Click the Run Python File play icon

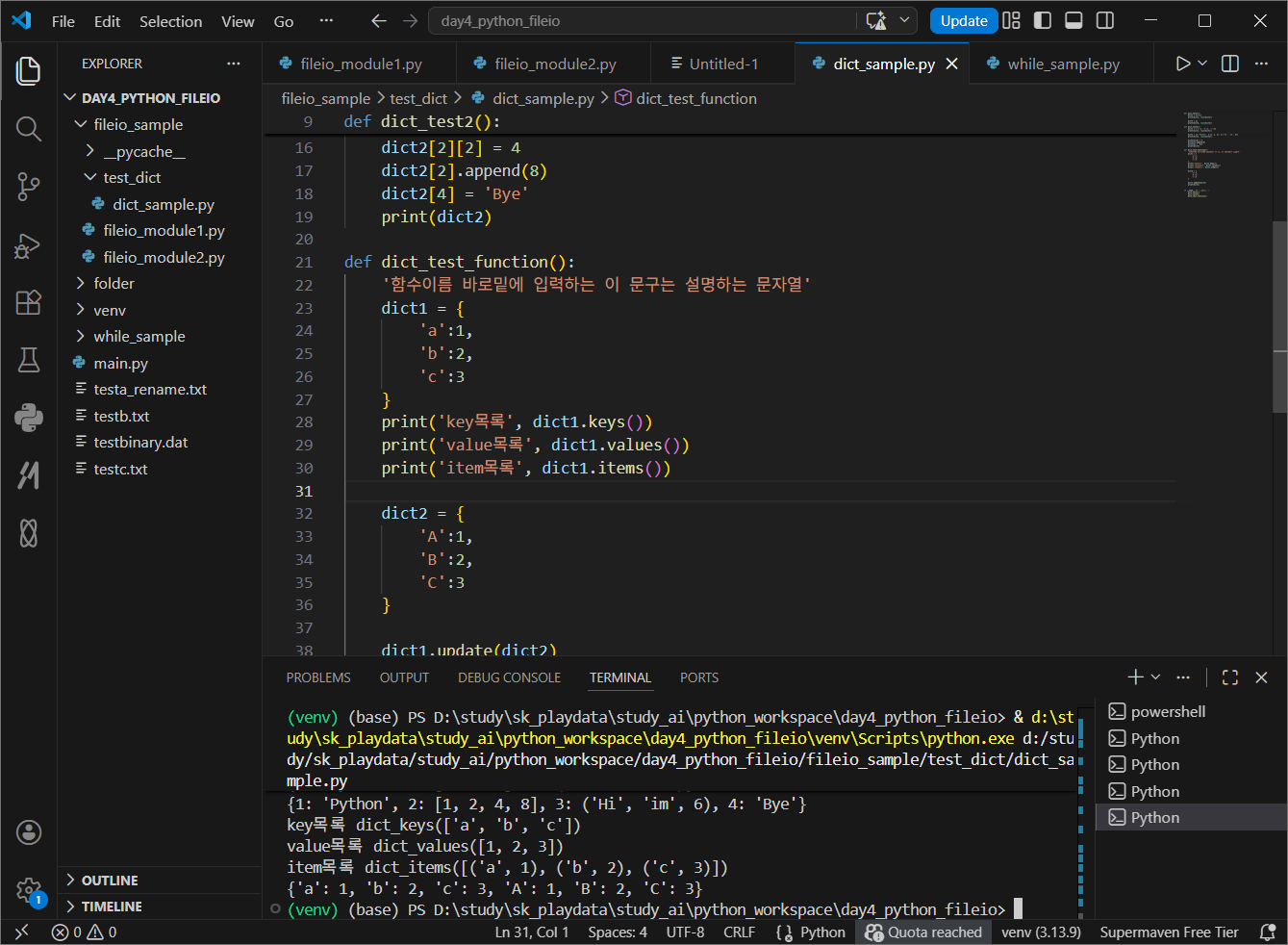[x=1182, y=64]
